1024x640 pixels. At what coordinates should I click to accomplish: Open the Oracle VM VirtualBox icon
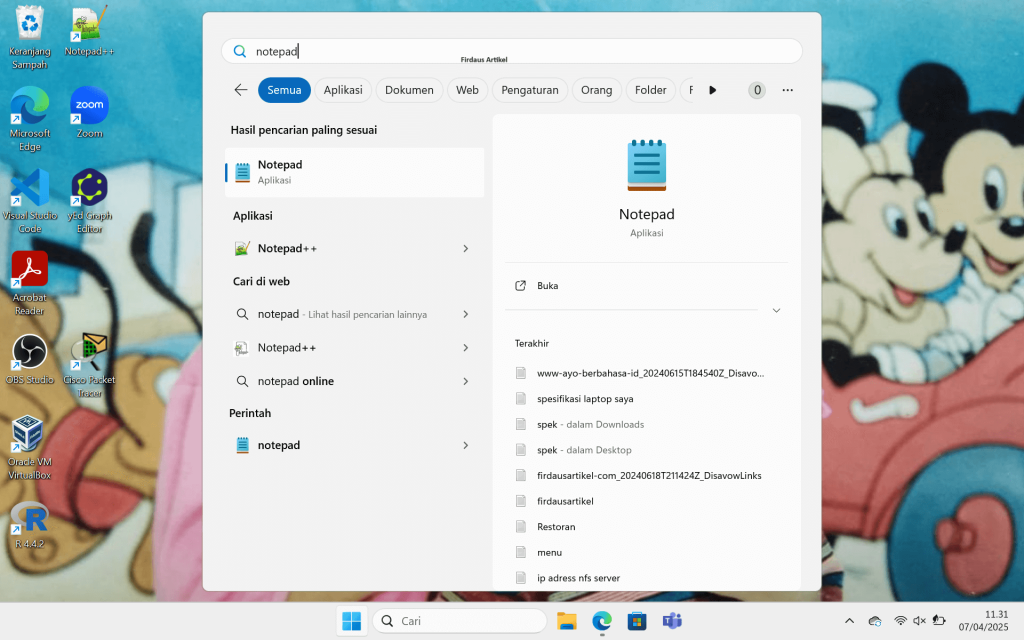(x=29, y=435)
